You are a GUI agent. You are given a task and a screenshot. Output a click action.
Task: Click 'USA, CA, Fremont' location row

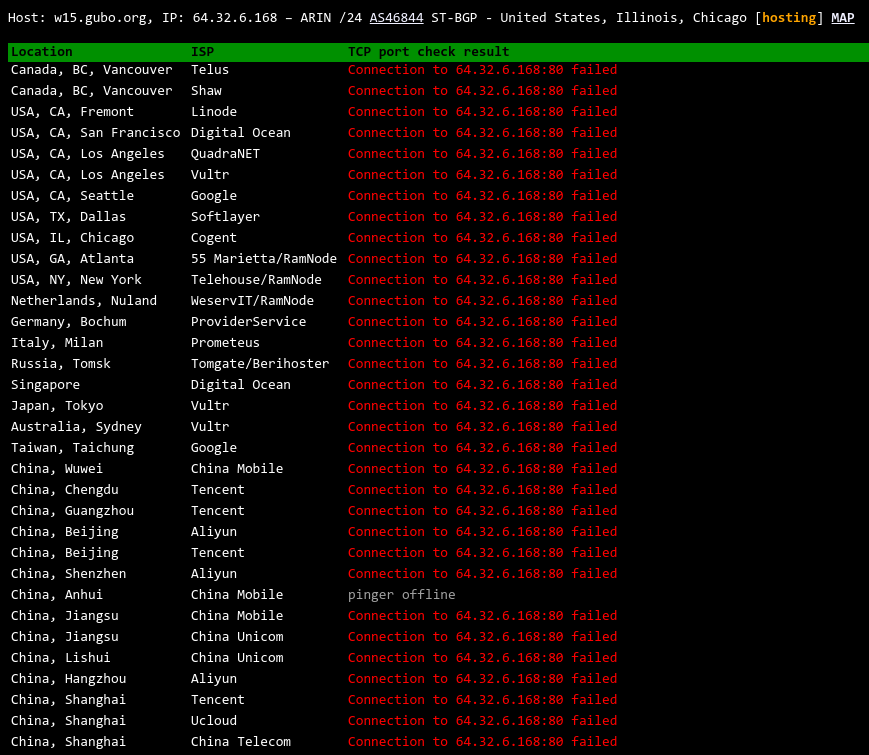(72, 112)
